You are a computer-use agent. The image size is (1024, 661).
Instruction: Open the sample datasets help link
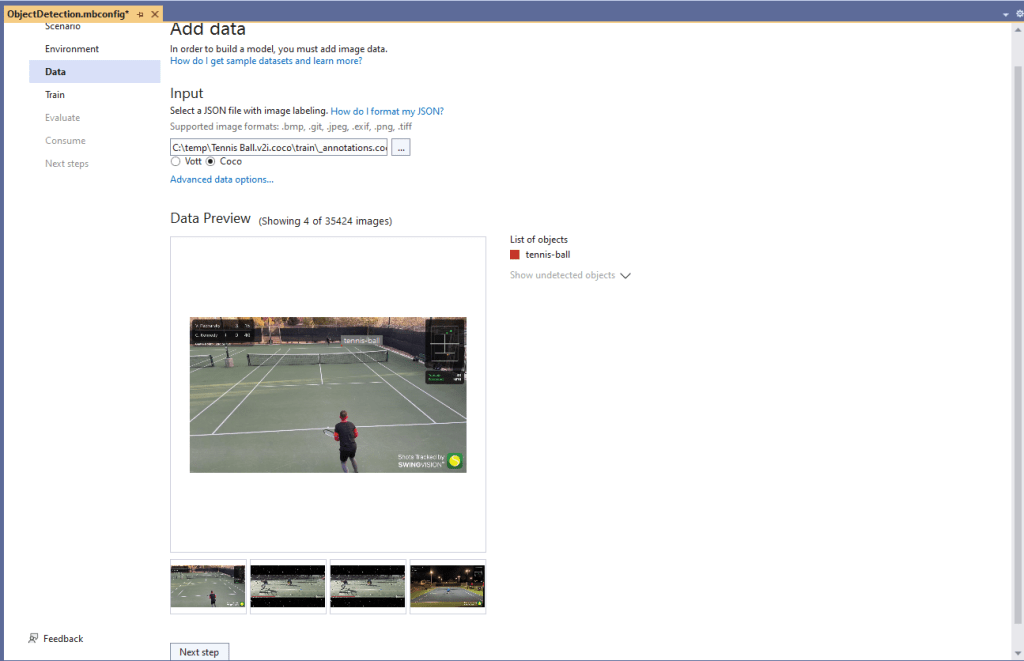[266, 61]
